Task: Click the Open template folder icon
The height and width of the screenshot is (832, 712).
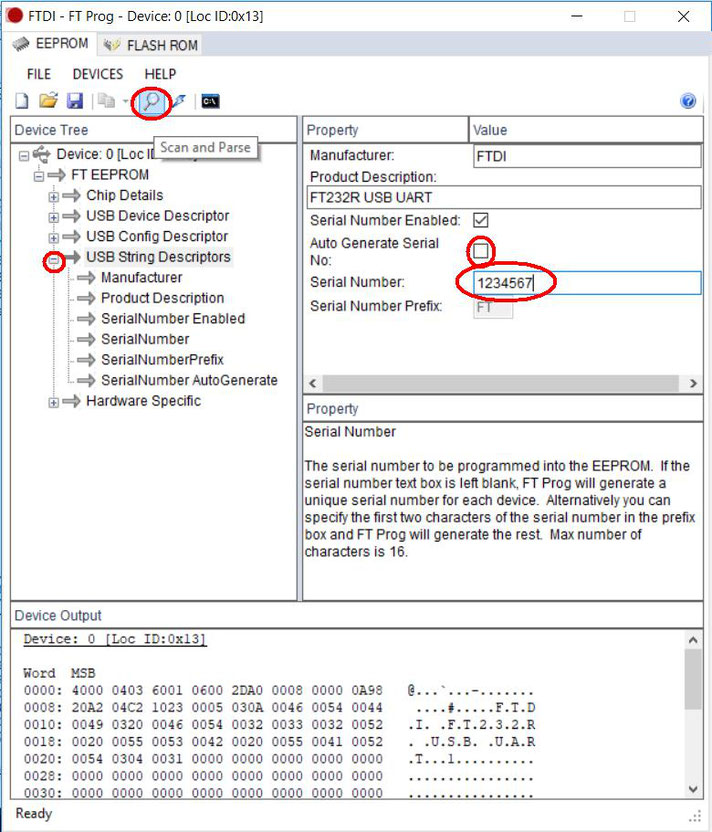Action: point(48,100)
